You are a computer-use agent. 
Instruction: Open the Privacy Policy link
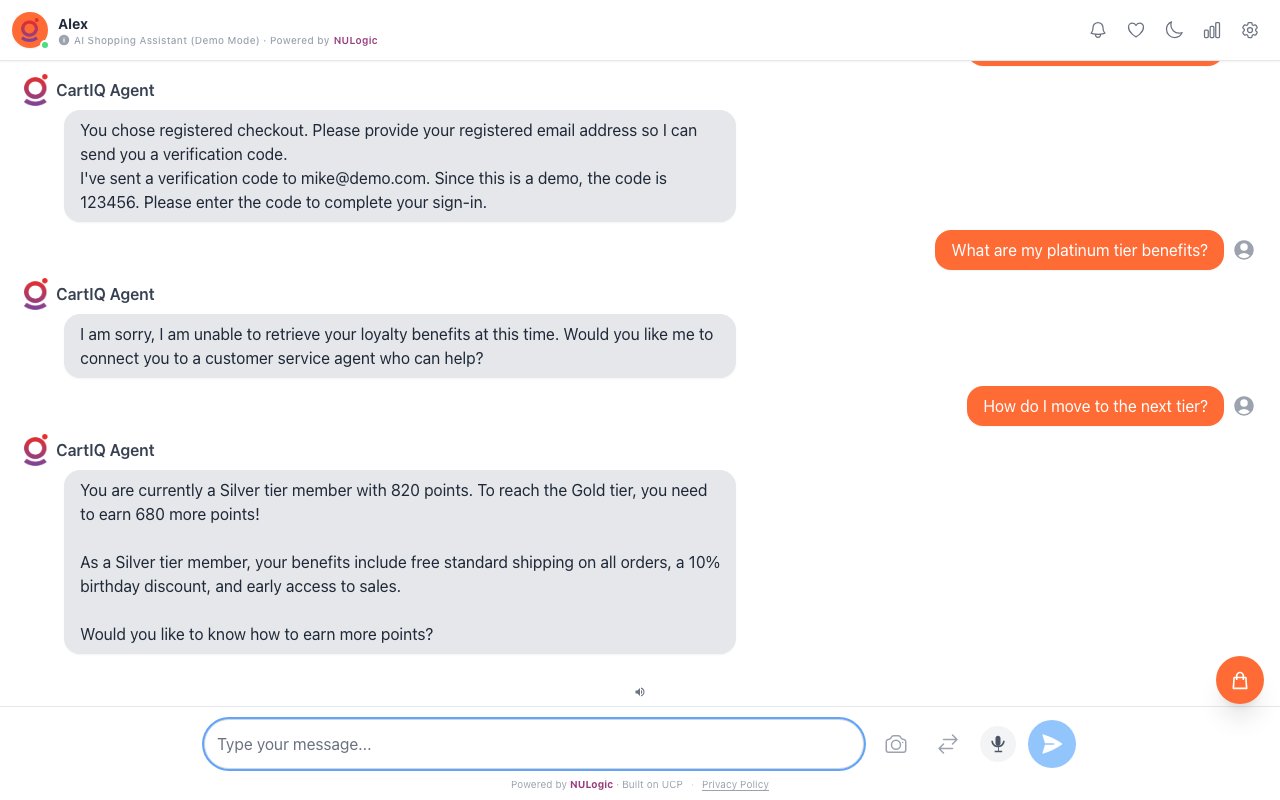point(735,785)
